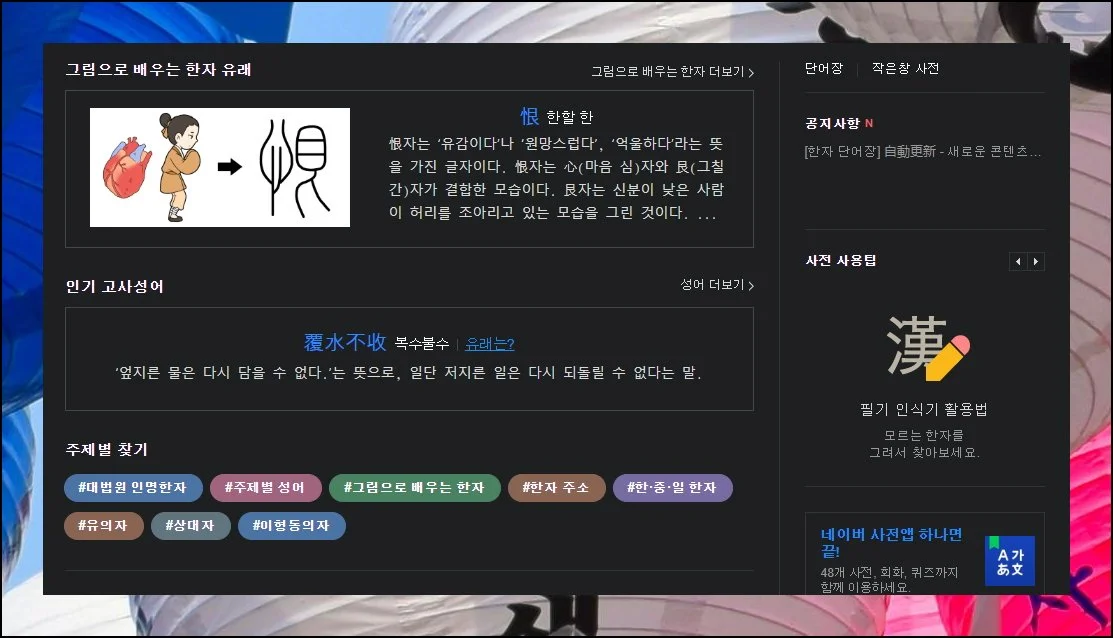
Task: Click the 유래는? link
Action: [x=490, y=344]
